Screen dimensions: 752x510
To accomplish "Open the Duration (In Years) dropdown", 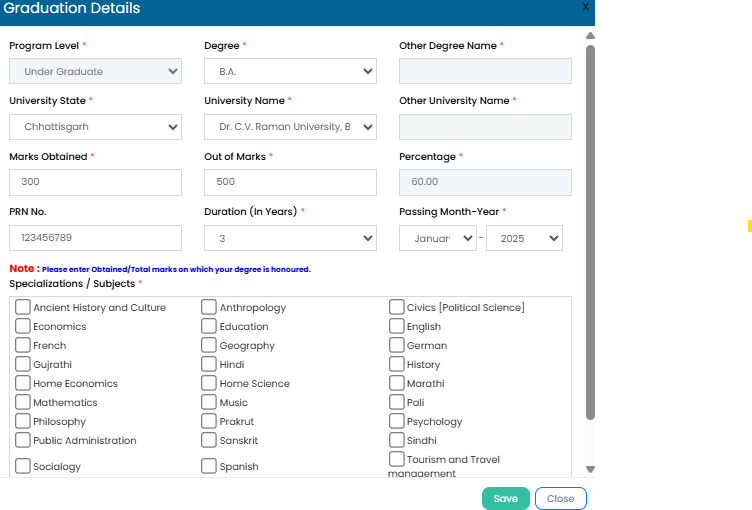I will [x=290, y=238].
